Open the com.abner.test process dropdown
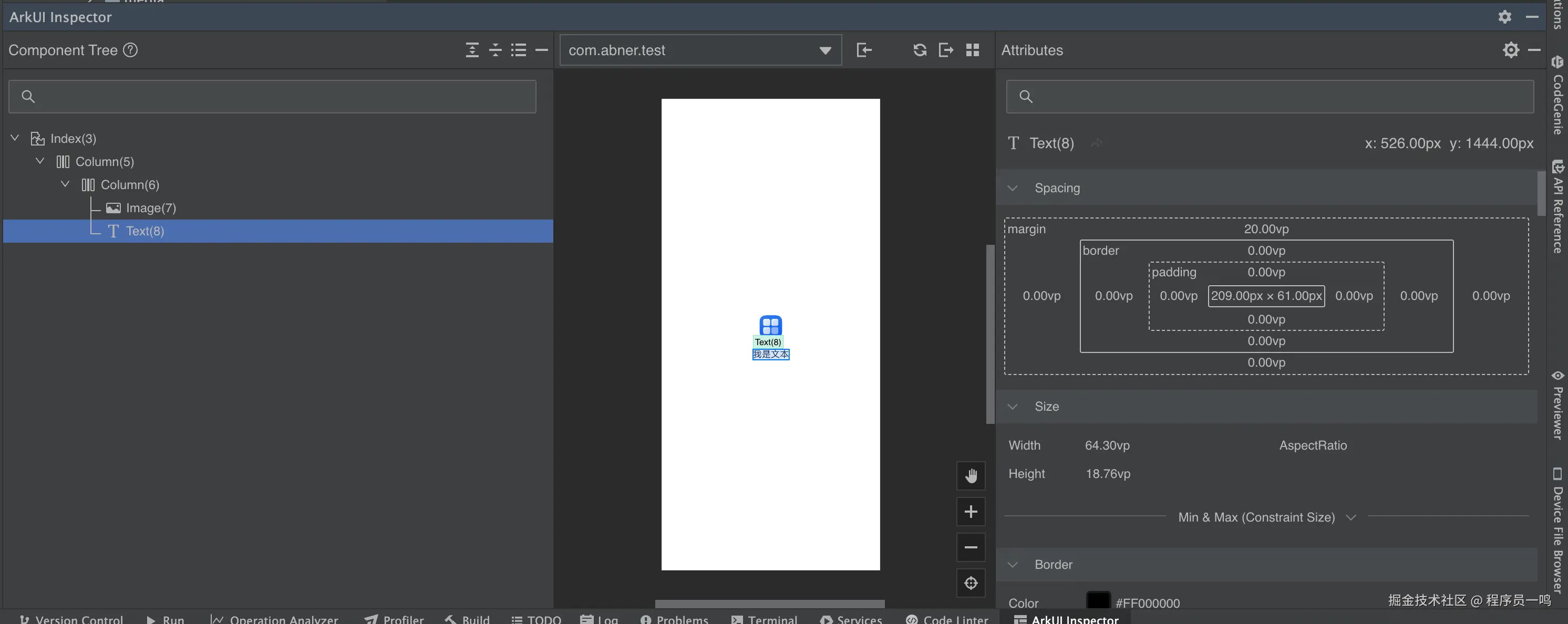This screenshot has width=1568, height=624. point(825,50)
